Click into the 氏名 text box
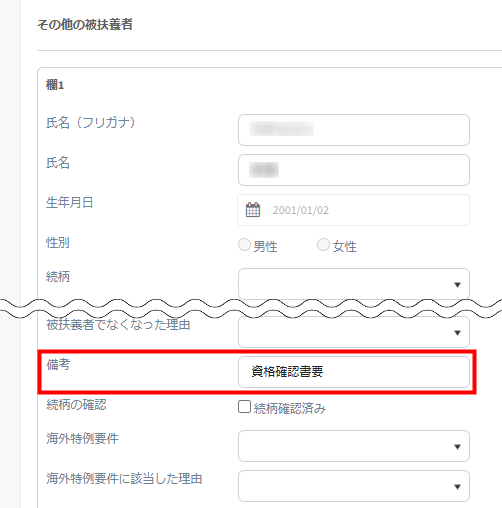Screen dimensions: 502x508 point(354,170)
